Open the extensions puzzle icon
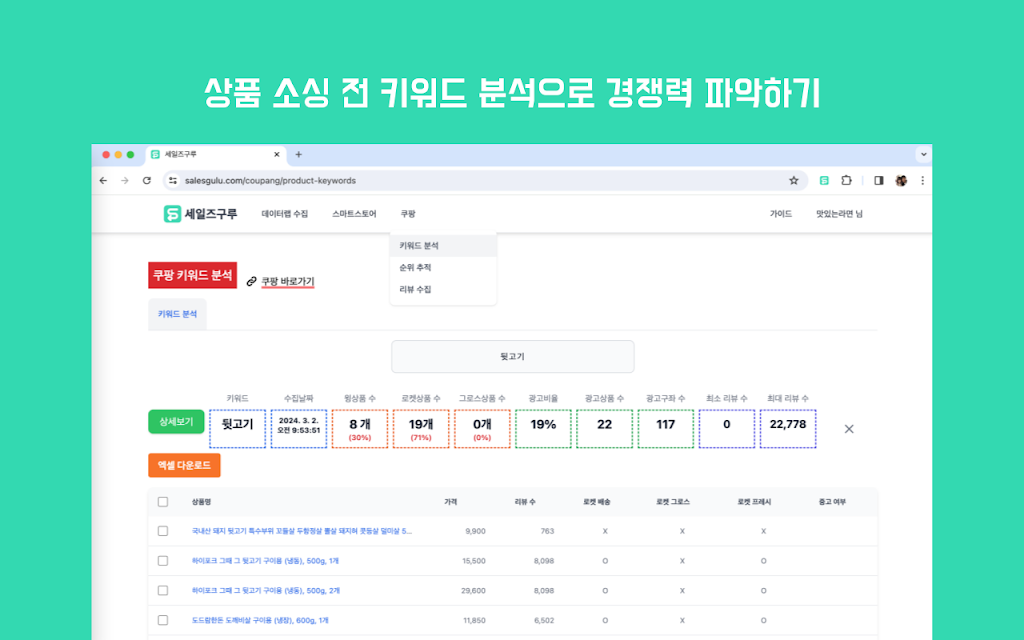 (846, 181)
